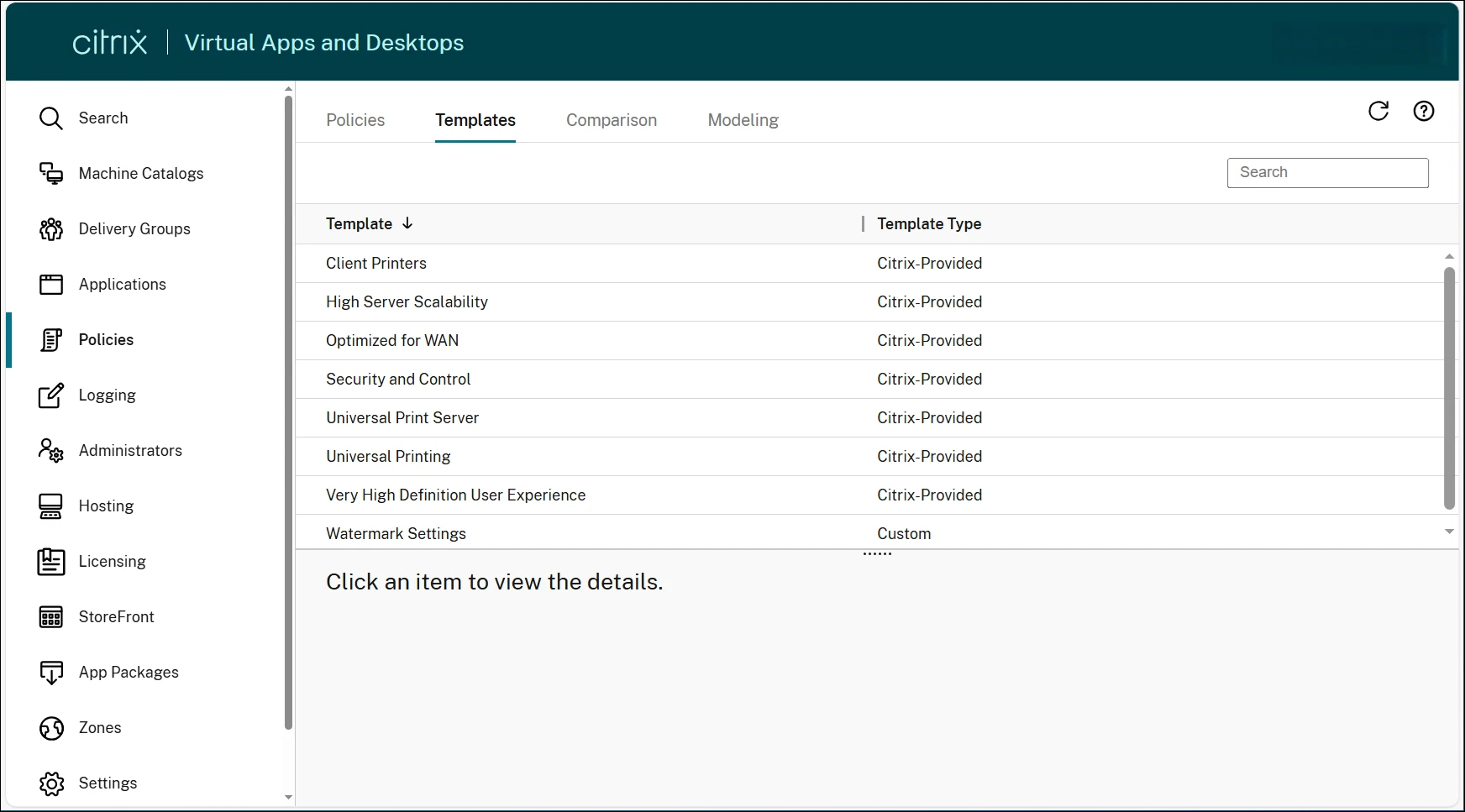1465x812 pixels.
Task: Click the Licensing icon
Action: point(51,562)
